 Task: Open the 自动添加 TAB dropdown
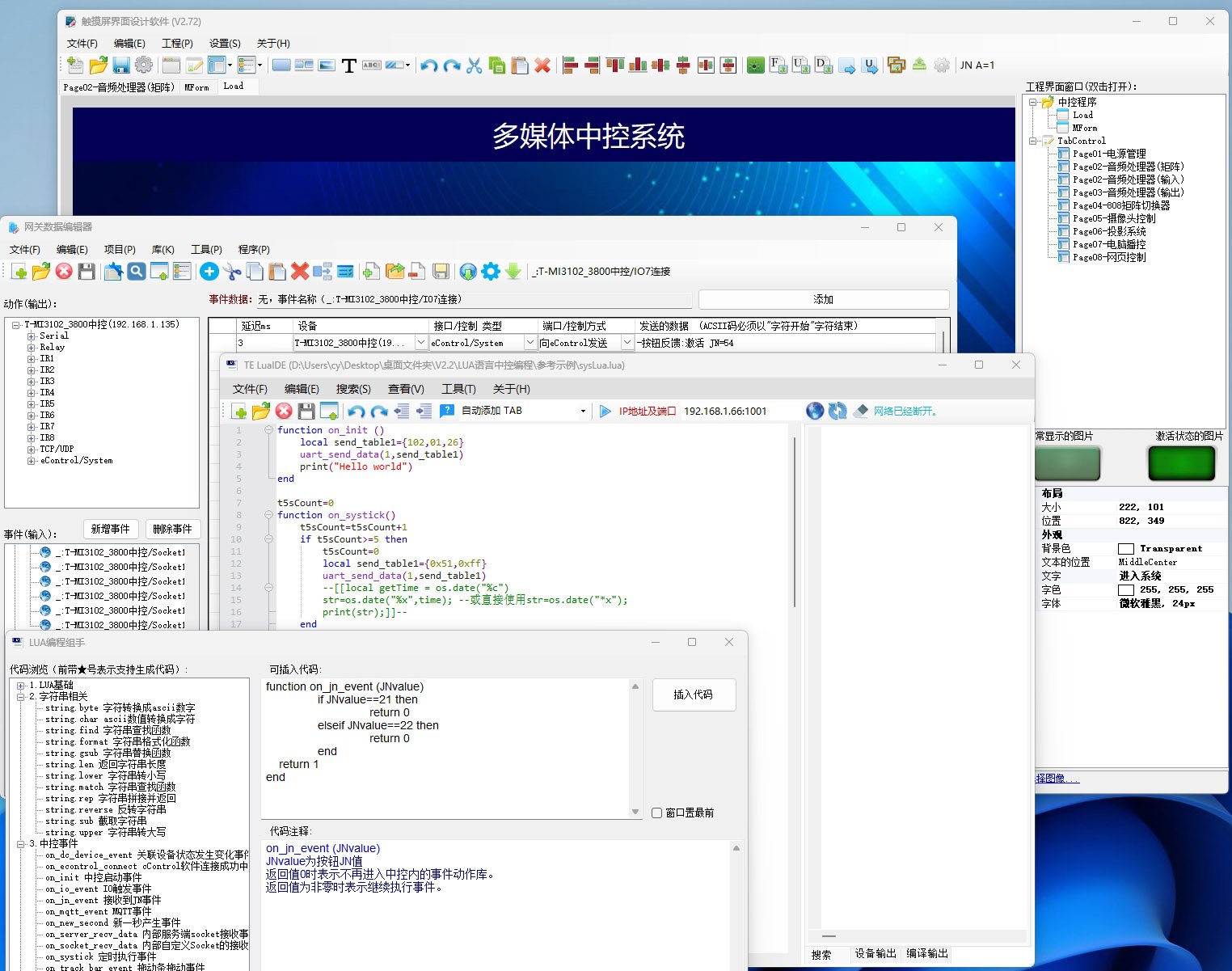583,411
